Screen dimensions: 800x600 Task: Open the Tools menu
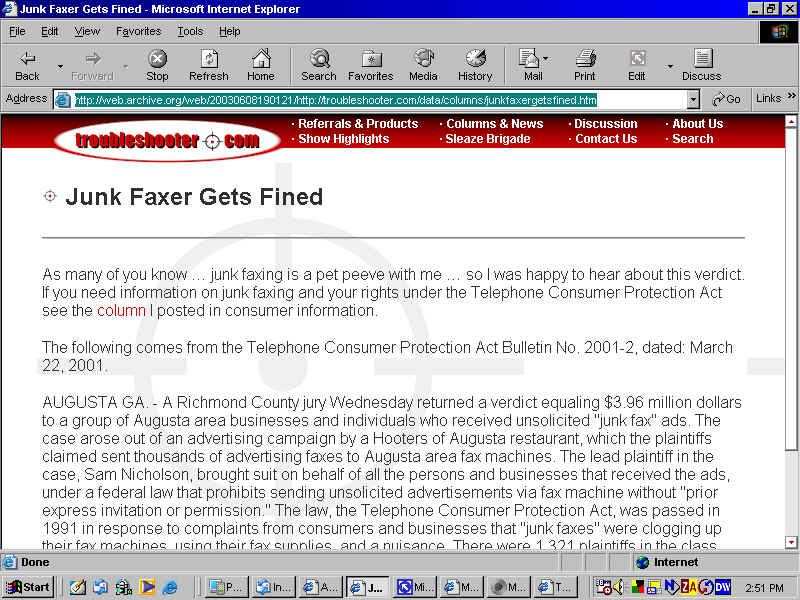(x=190, y=32)
